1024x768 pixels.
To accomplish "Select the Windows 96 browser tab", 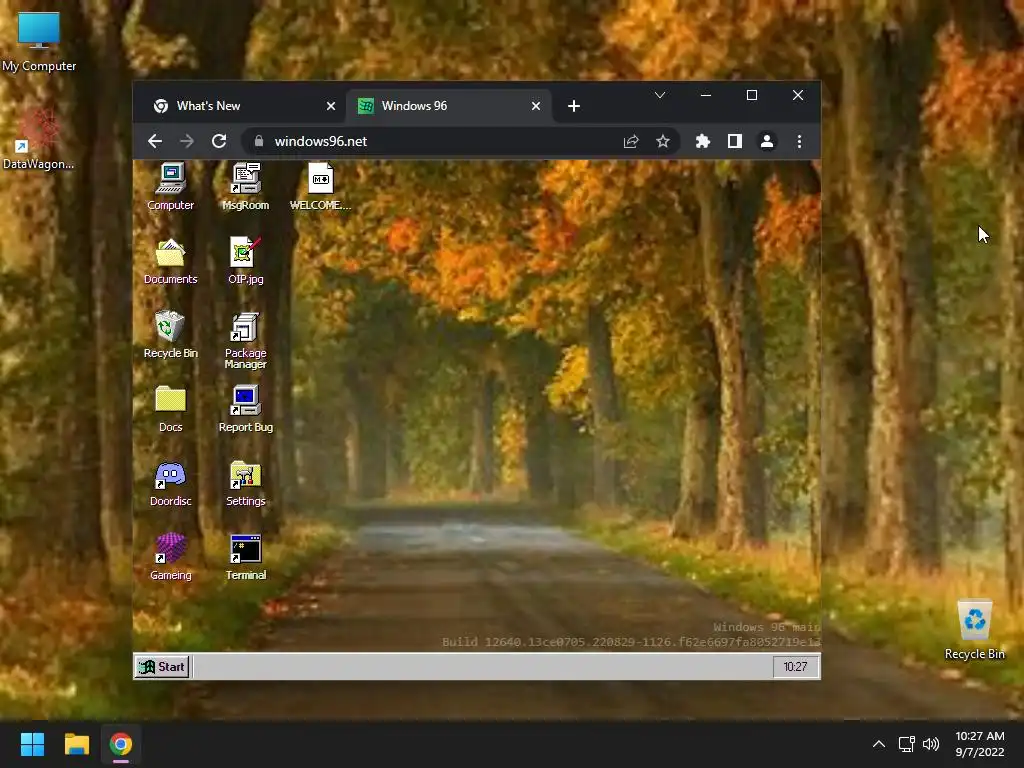I will [447, 106].
